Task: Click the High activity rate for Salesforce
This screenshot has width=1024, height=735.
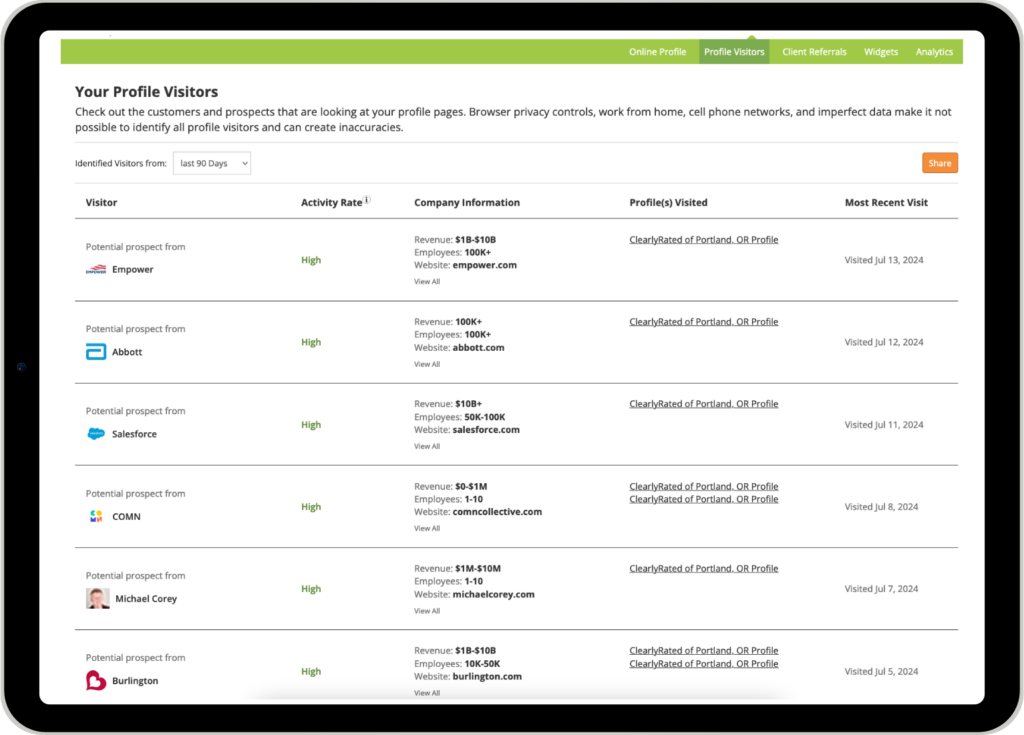Action: click(311, 425)
